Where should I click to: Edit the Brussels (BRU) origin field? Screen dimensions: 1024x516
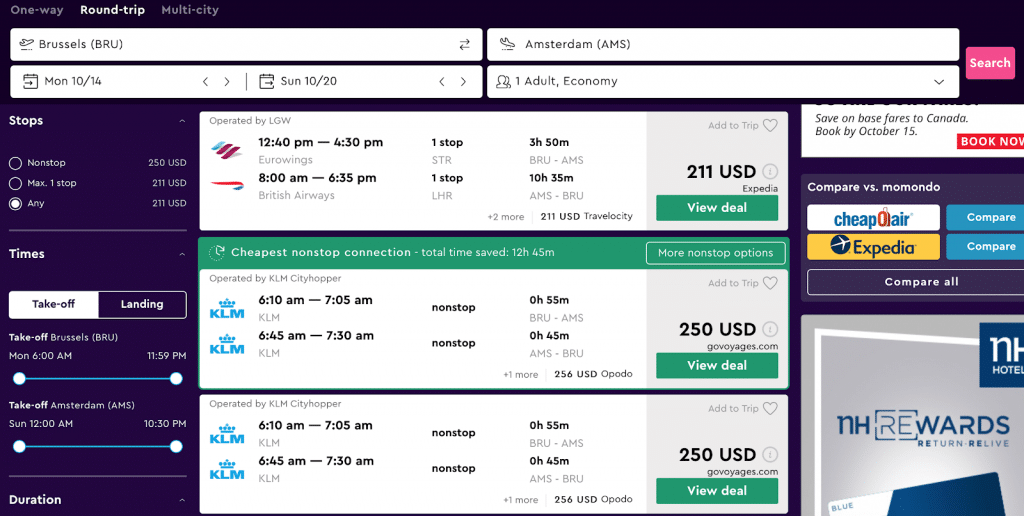tap(246, 44)
